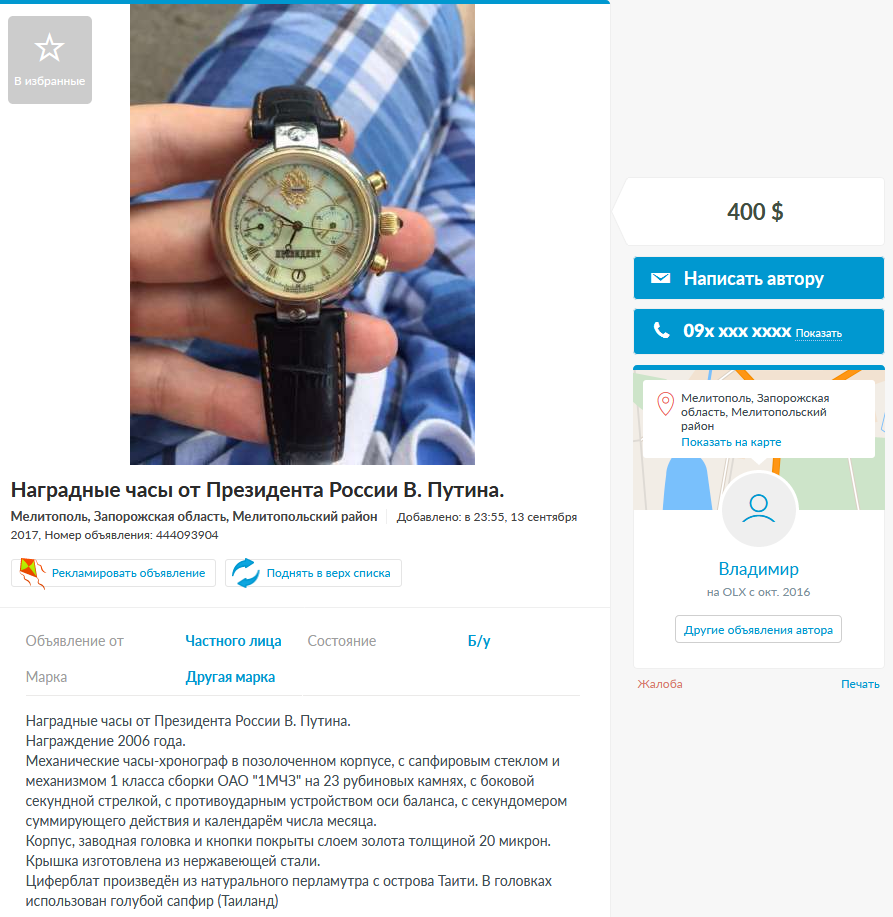Click the refresh arrows icon Поднять в верх

click(246, 573)
